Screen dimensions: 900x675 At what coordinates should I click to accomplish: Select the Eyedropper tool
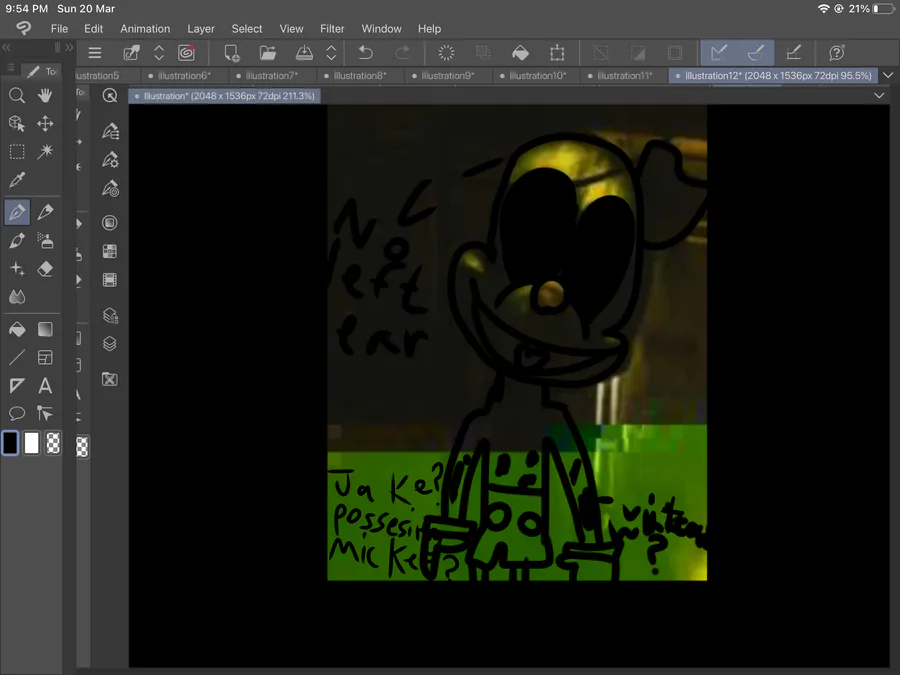pyautogui.click(x=17, y=180)
